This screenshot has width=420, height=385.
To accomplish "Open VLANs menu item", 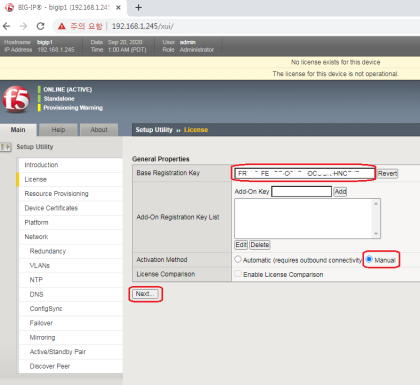I will [x=71, y=266].
